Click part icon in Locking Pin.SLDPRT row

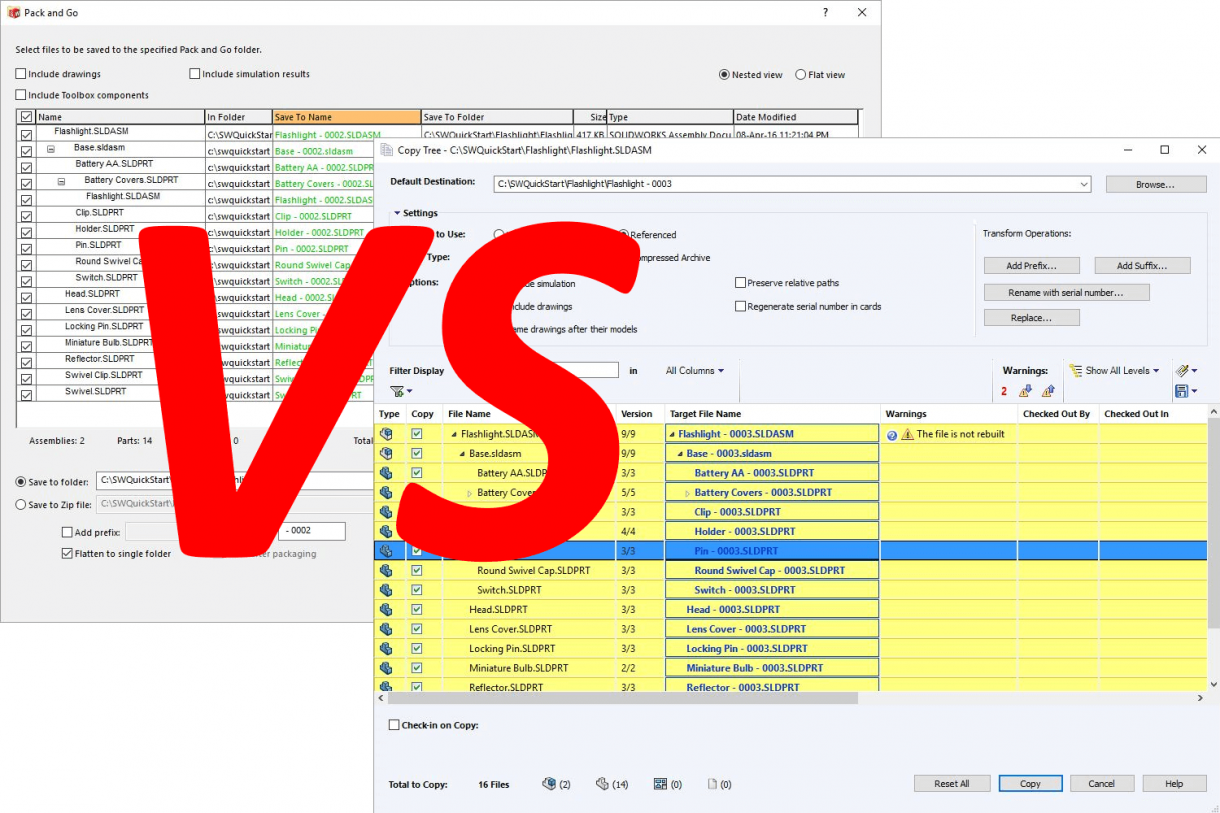coord(386,649)
